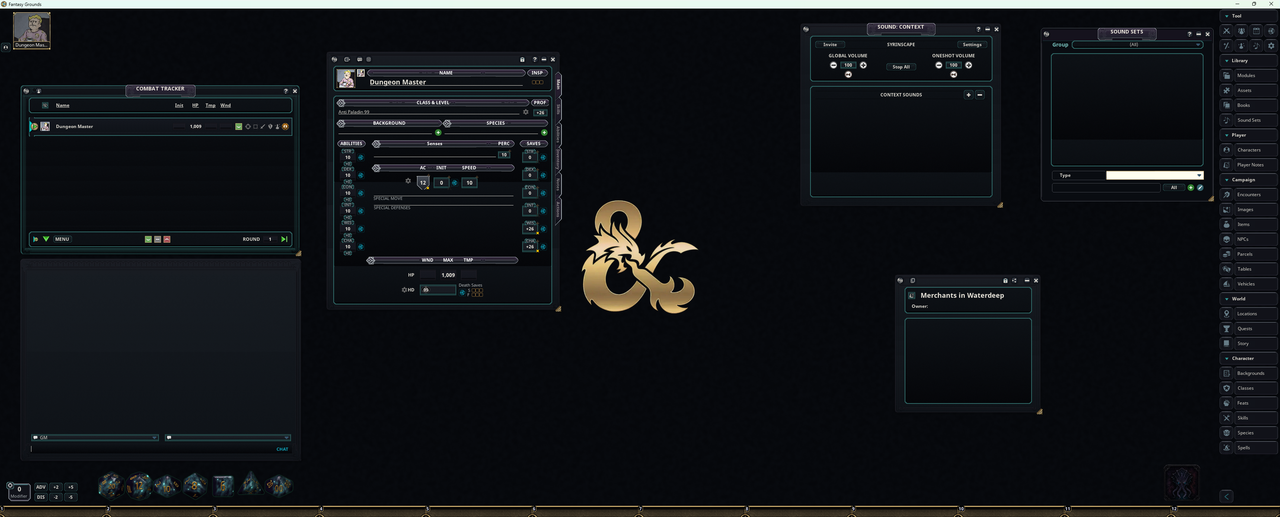Click the crossed-swords Combat Tracker tool icon
1280x517 pixels.
[x=1227, y=31]
